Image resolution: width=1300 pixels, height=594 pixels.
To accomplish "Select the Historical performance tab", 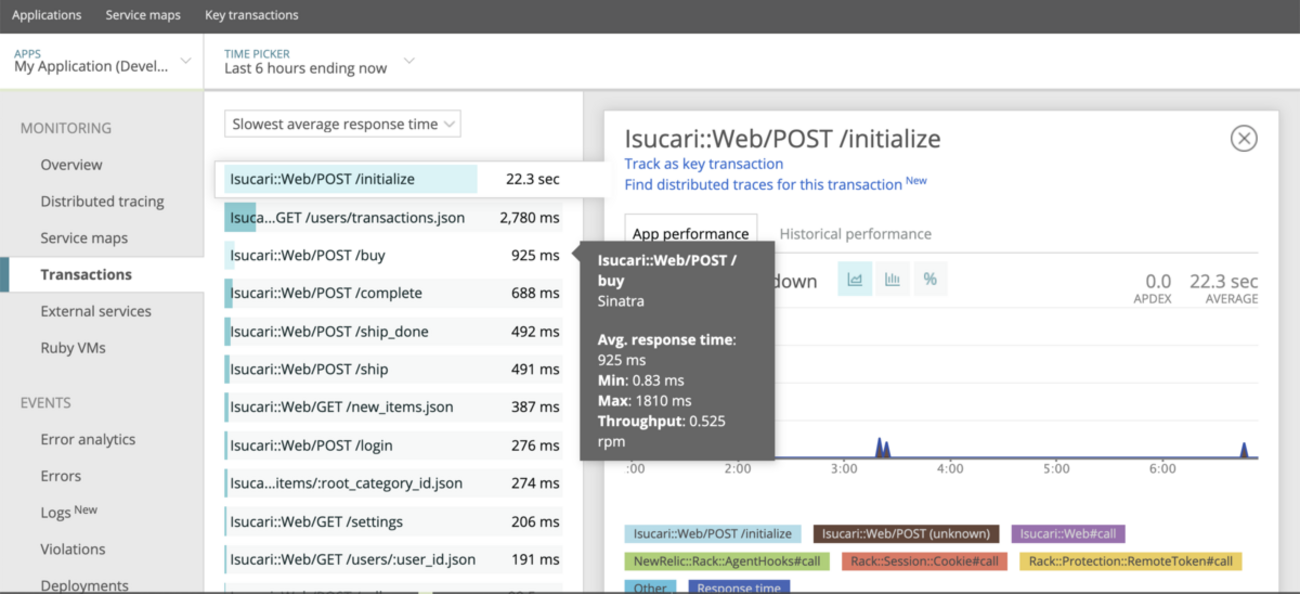I will (855, 233).
